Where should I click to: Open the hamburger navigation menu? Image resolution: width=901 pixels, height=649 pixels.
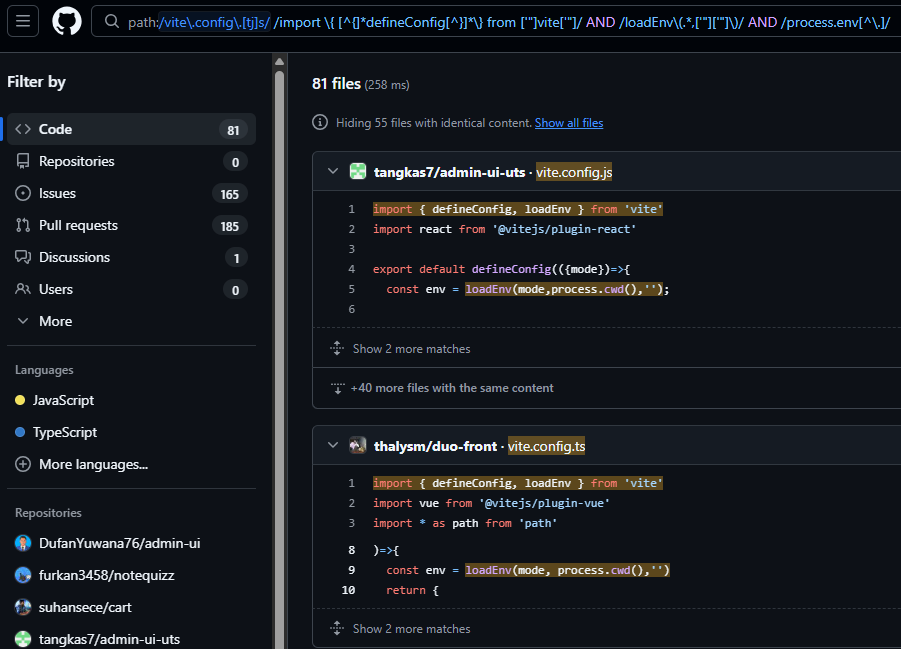pos(24,21)
